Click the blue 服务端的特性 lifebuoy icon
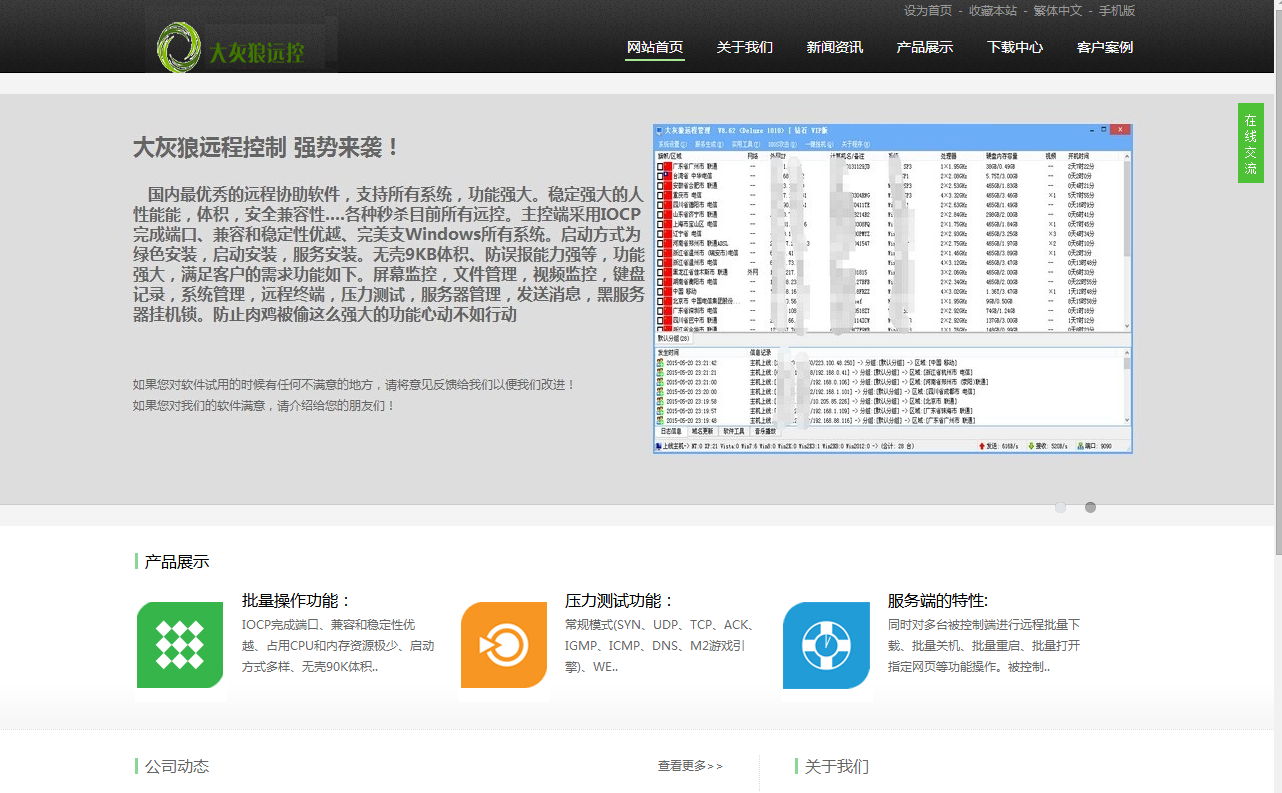The image size is (1282, 793). (x=825, y=646)
